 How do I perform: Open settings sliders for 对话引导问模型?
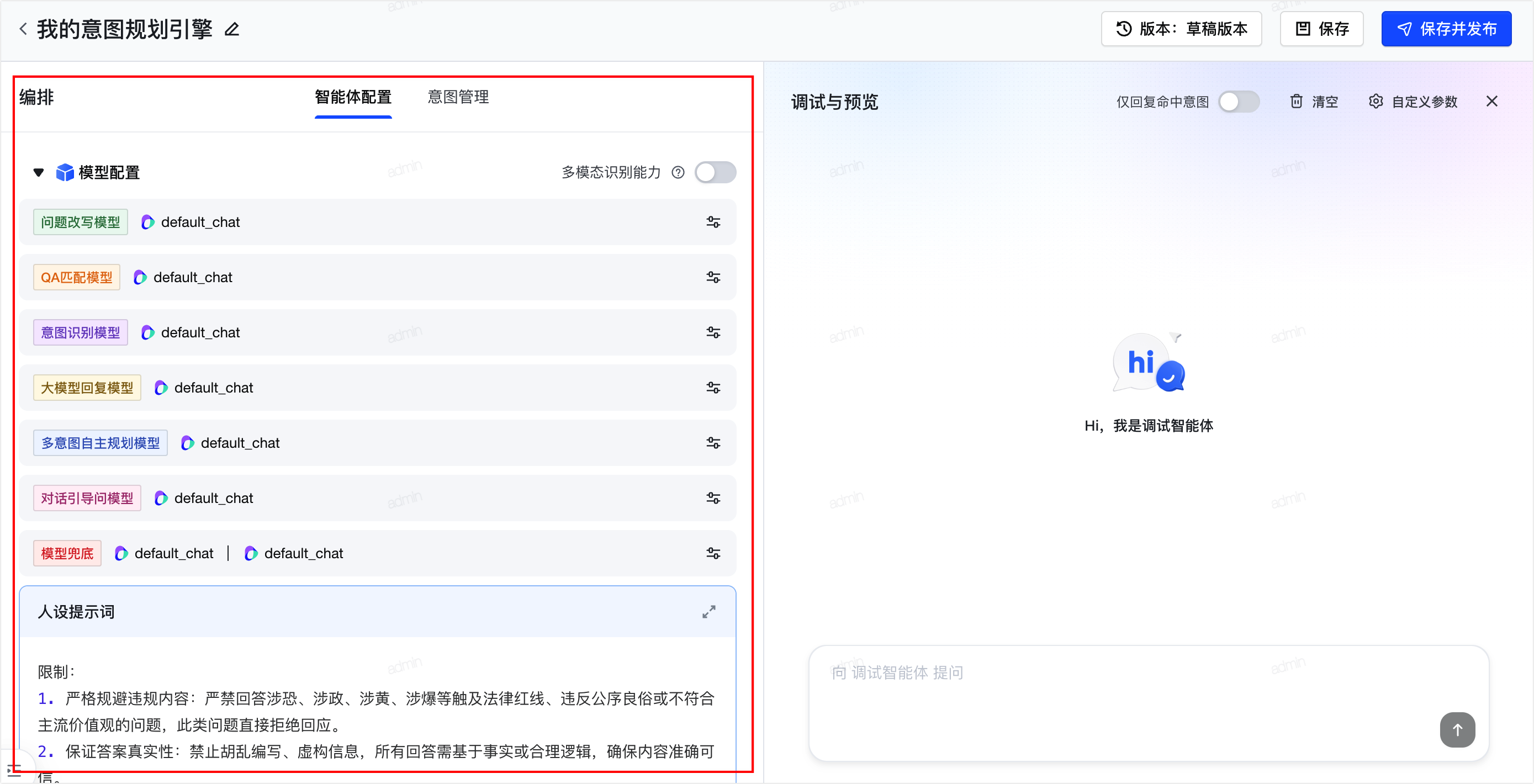[x=713, y=497]
